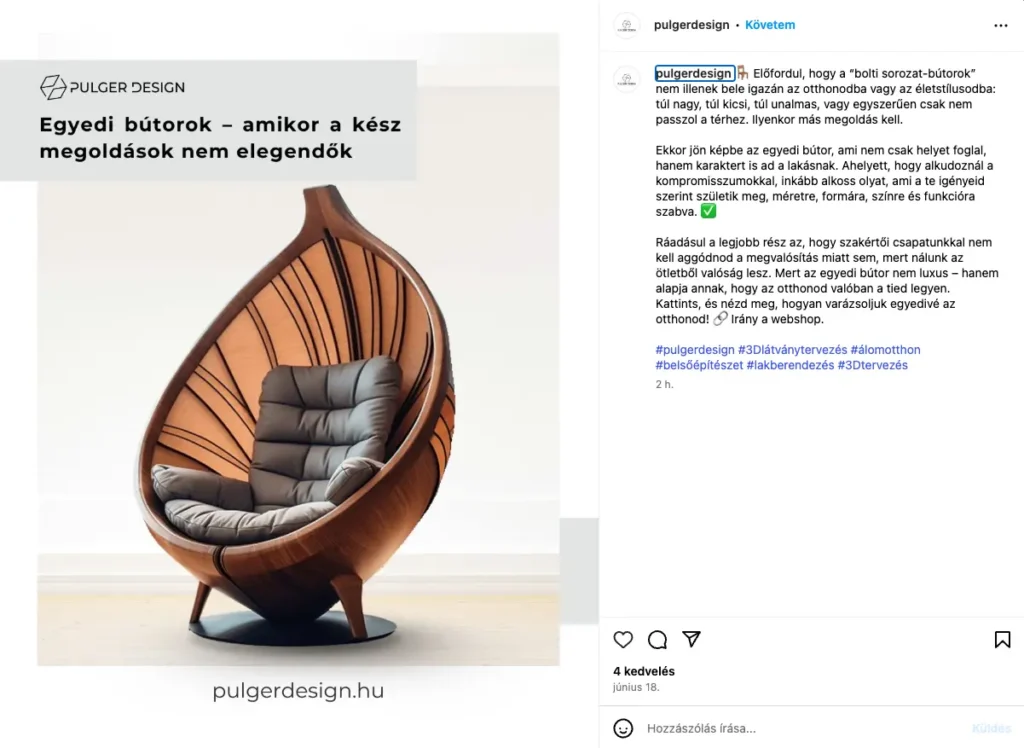Save the post with the bookmark icon

[x=1002, y=640]
